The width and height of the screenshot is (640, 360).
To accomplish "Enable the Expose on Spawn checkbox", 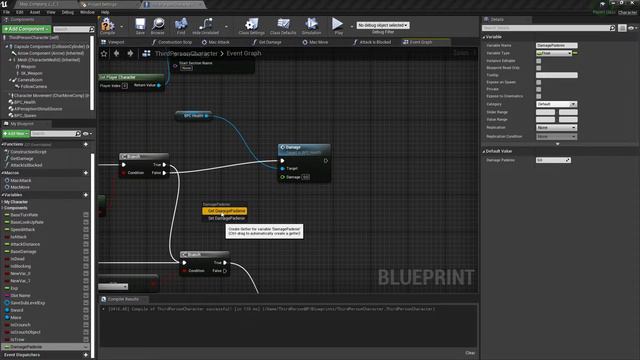I will [538, 82].
